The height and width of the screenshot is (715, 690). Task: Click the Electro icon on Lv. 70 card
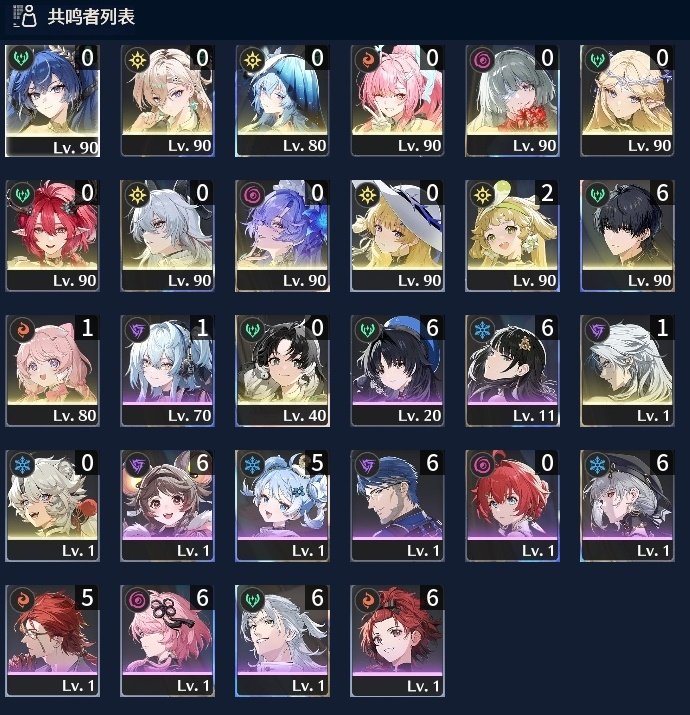(x=138, y=330)
